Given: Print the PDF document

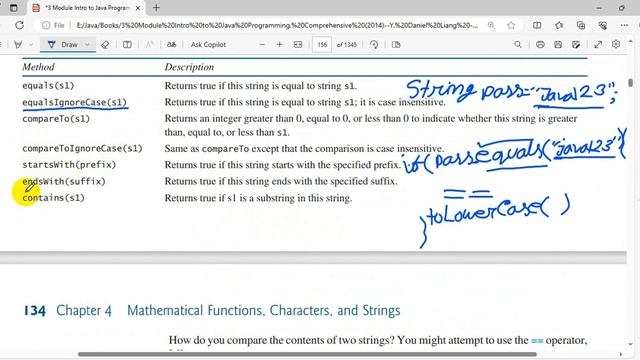Looking at the screenshot, I should (540, 44).
